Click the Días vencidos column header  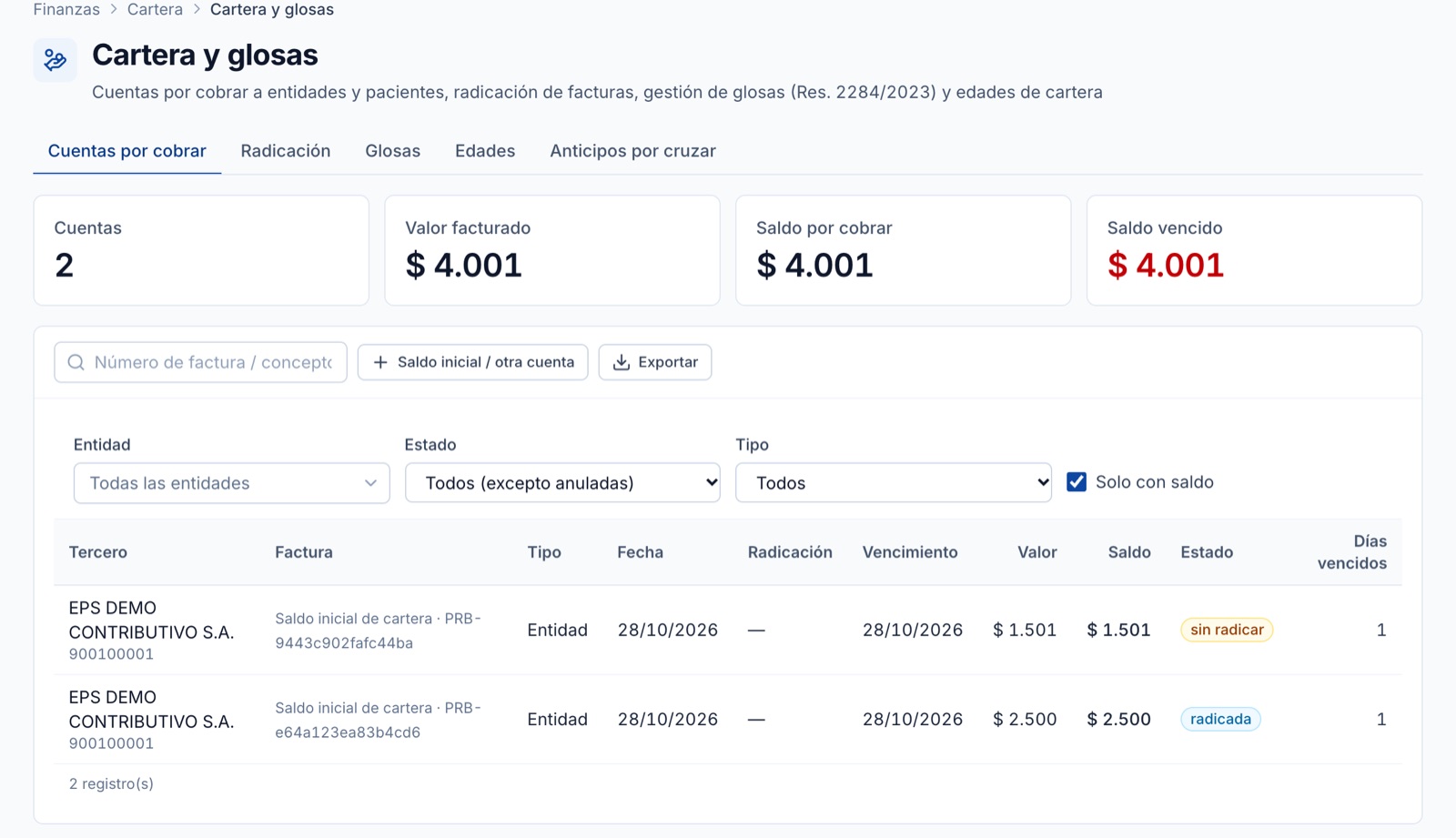(x=1352, y=552)
